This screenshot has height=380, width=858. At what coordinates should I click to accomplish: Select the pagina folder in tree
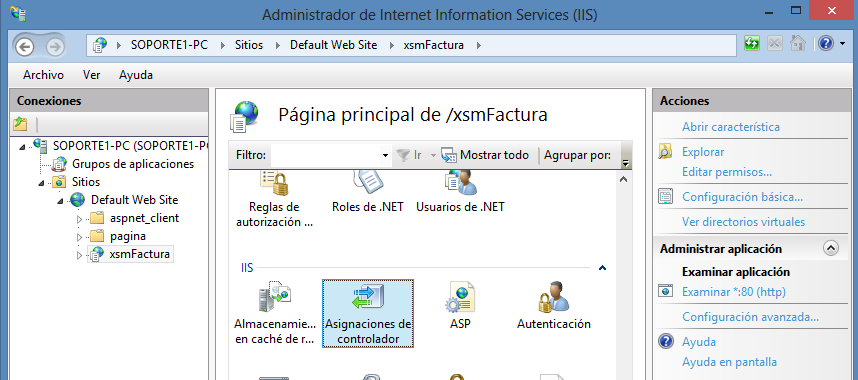[127, 236]
